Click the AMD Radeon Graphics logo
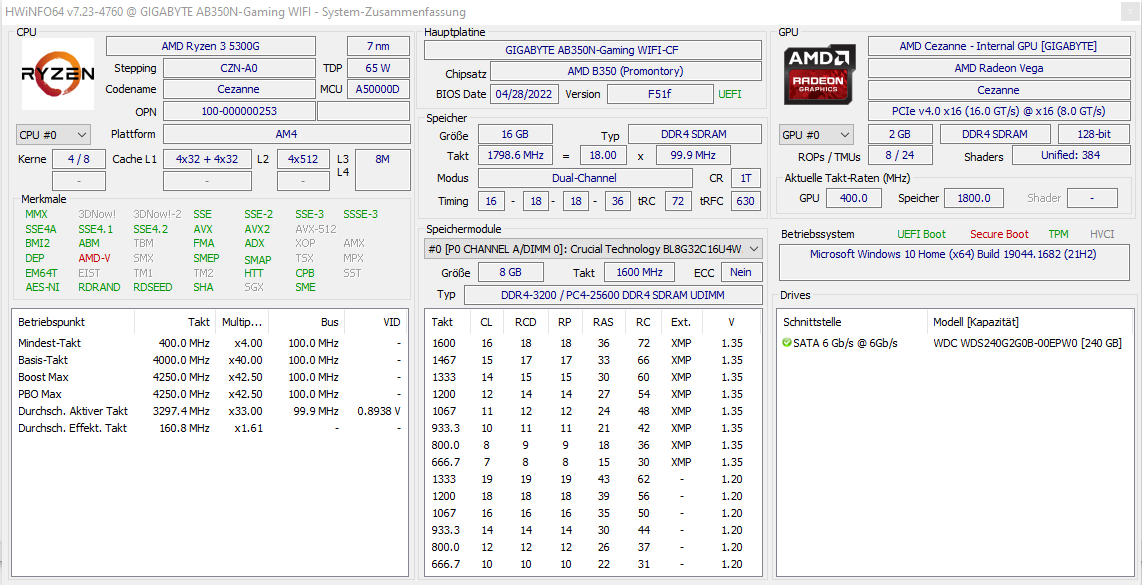The height and width of the screenshot is (585, 1142). (x=820, y=74)
